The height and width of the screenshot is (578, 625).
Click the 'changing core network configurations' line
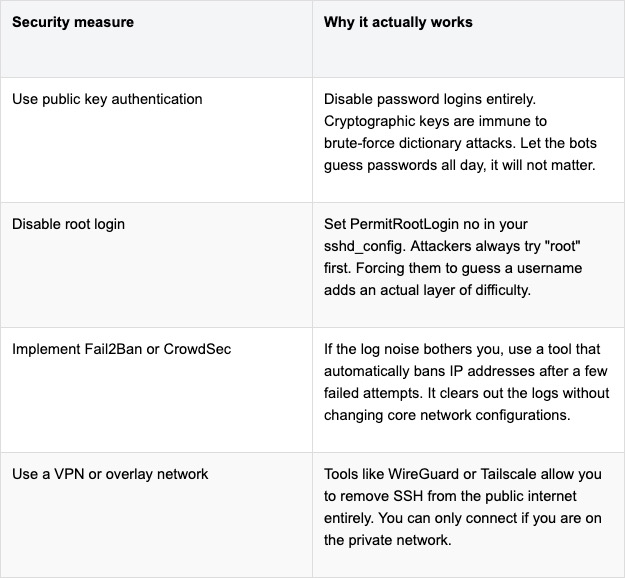(x=447, y=415)
